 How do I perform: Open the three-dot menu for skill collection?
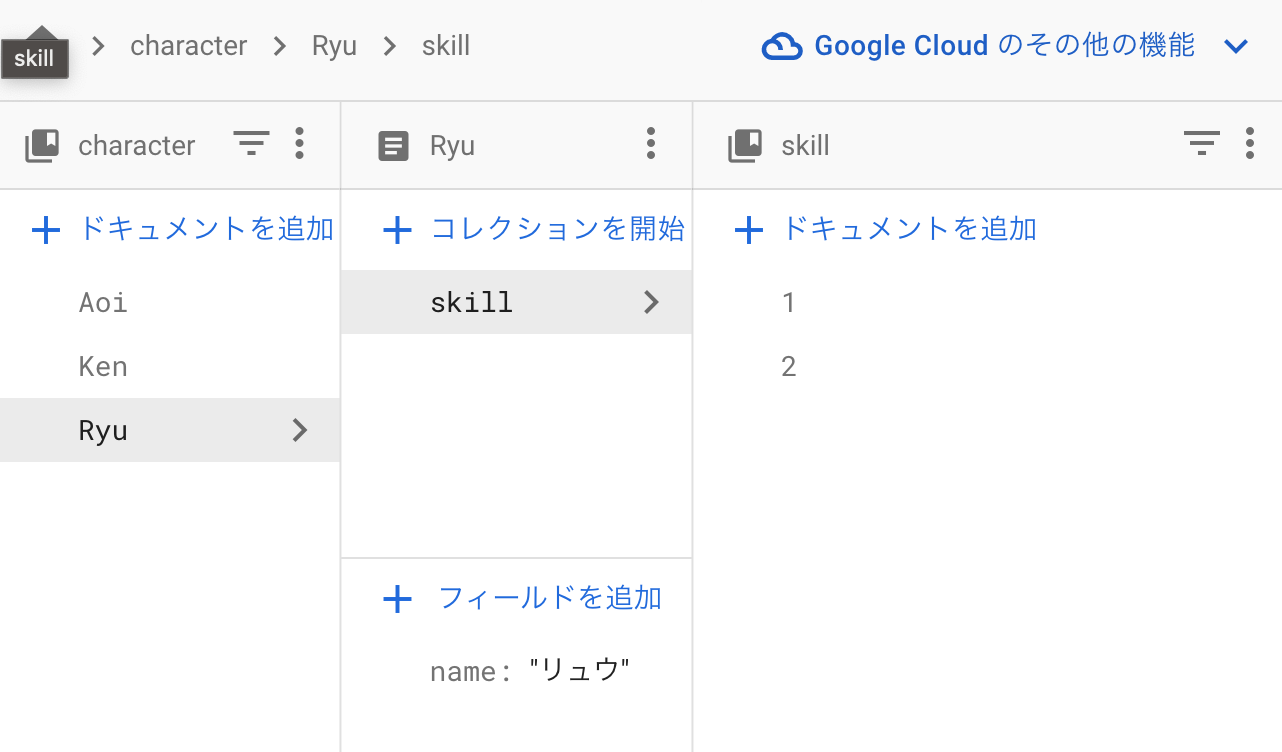pos(1250,144)
